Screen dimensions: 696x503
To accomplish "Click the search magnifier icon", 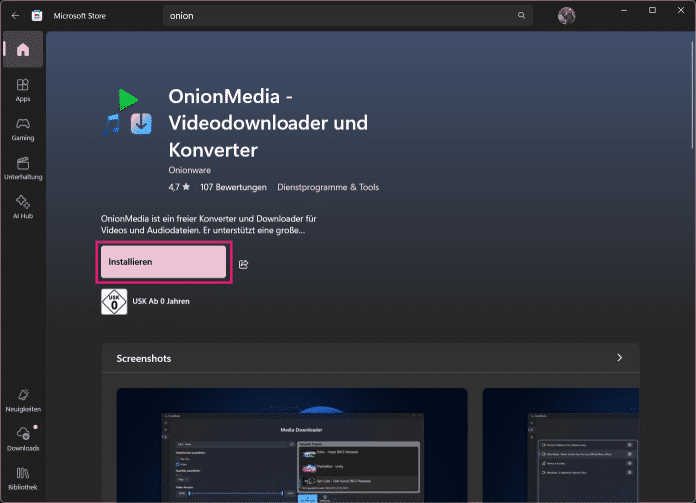I will (x=521, y=16).
